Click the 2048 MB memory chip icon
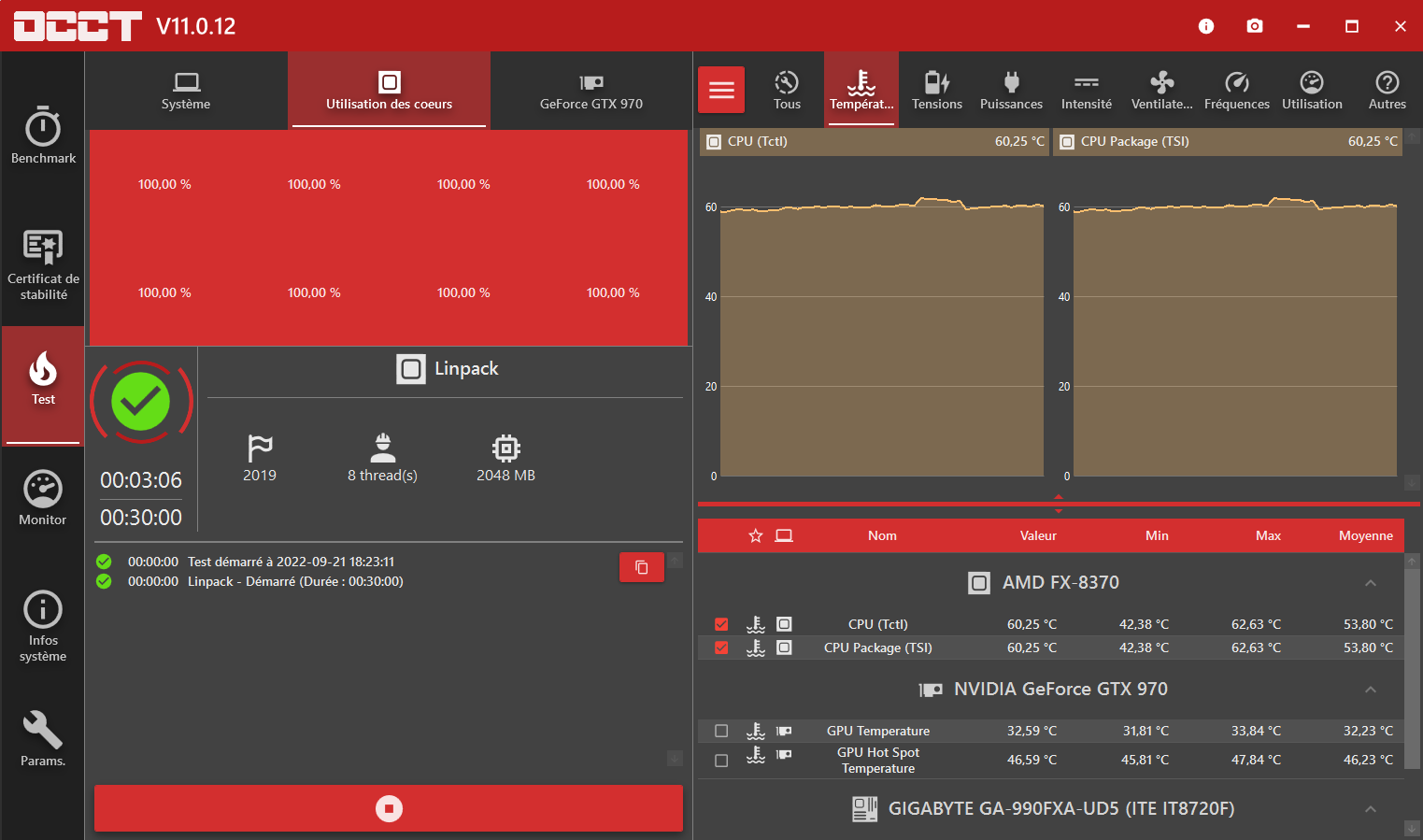The width and height of the screenshot is (1423, 840). pos(506,448)
